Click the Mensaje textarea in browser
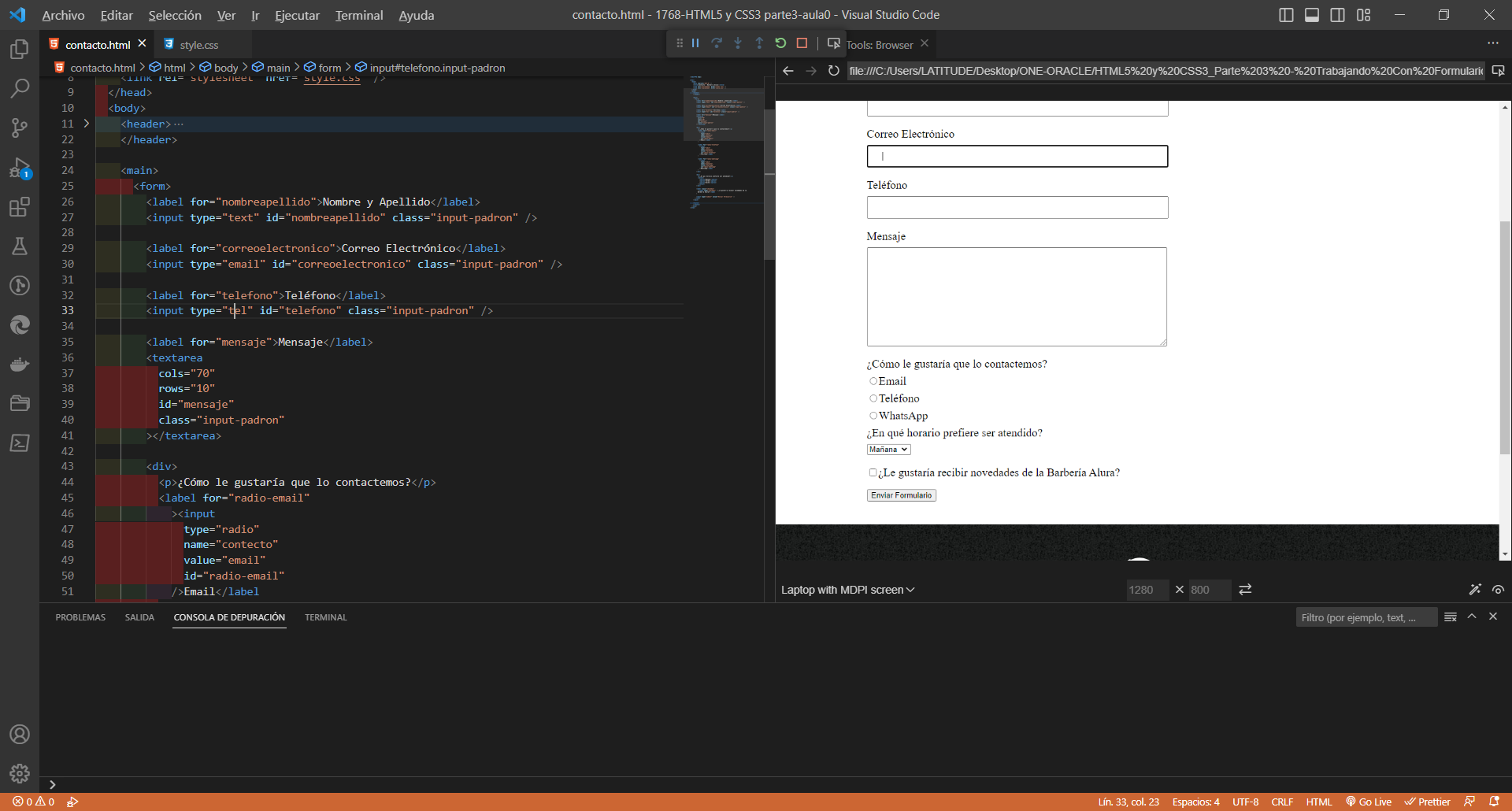The height and width of the screenshot is (811, 1512). [1017, 297]
